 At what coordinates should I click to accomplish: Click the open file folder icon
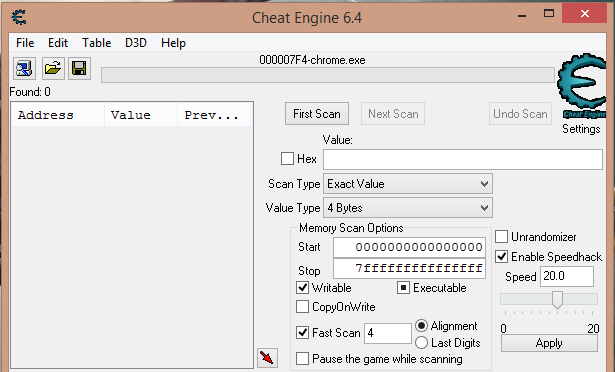[53, 69]
